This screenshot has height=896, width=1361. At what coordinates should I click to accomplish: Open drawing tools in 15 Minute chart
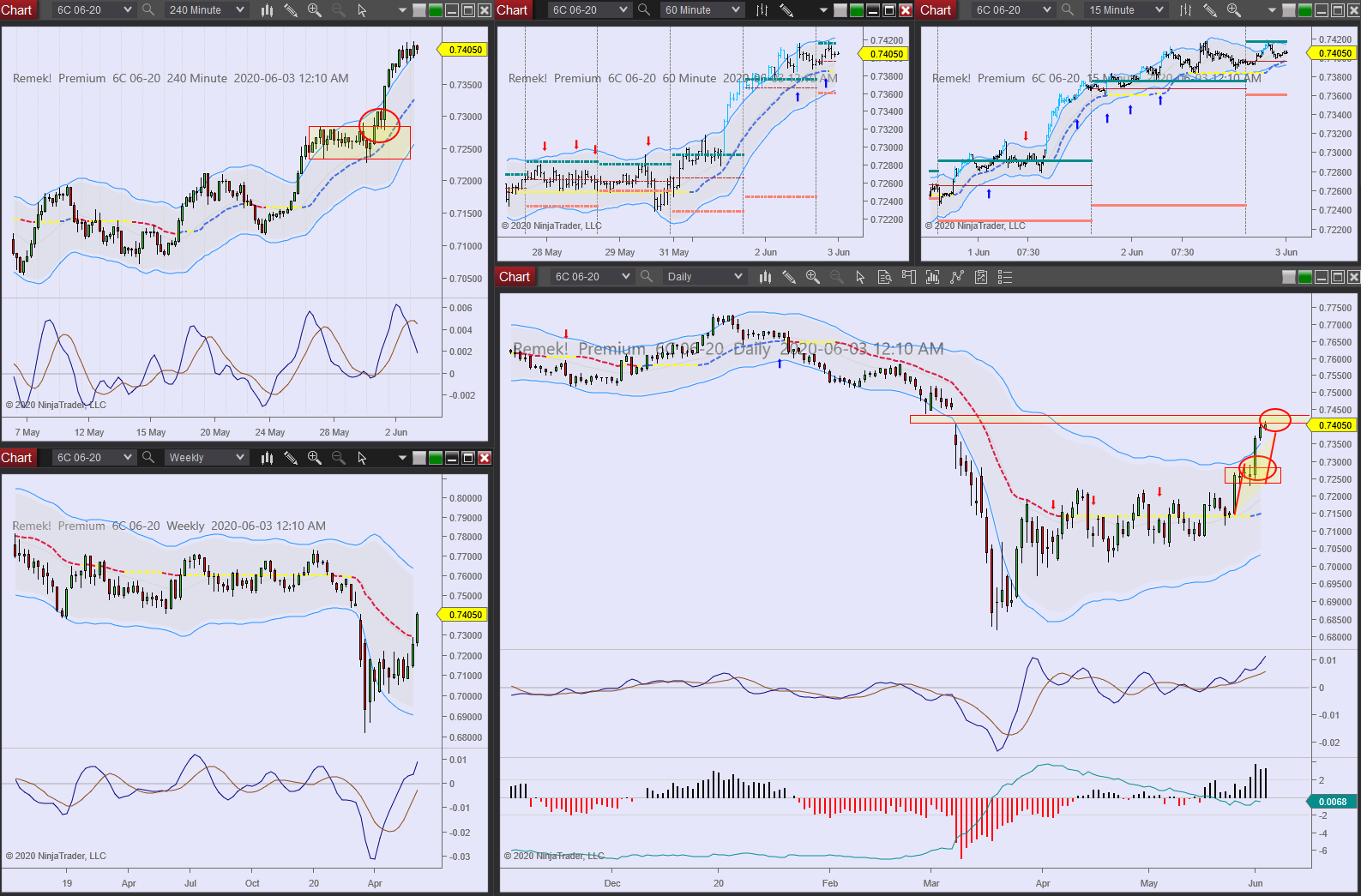click(x=1210, y=10)
